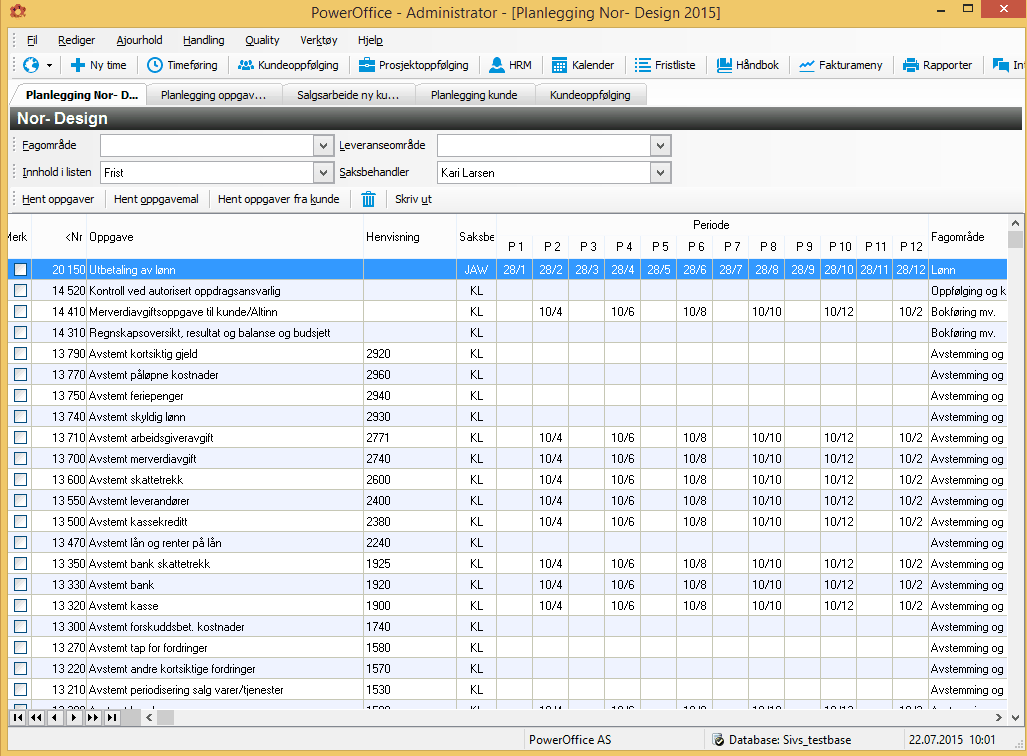1027x756 pixels.
Task: Open the Saksbehandler dropdown arrow
Action: (660, 173)
